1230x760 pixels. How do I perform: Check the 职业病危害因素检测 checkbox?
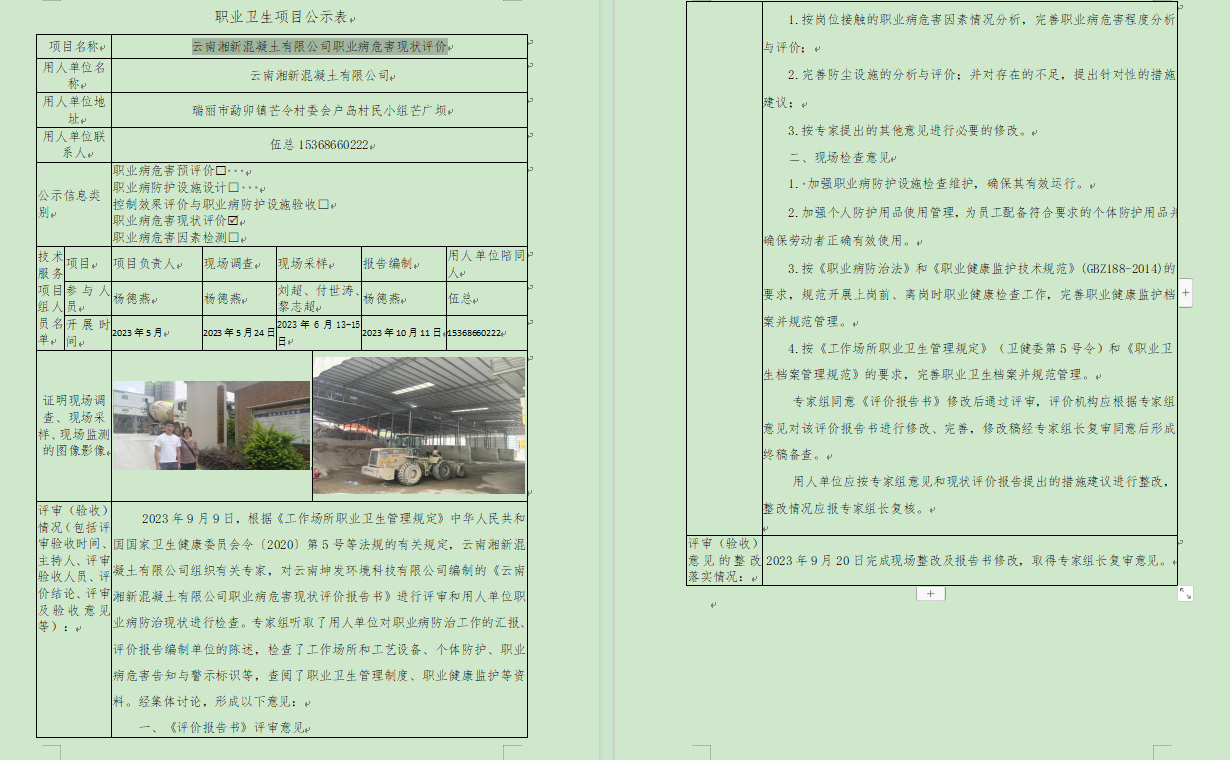pos(233,237)
